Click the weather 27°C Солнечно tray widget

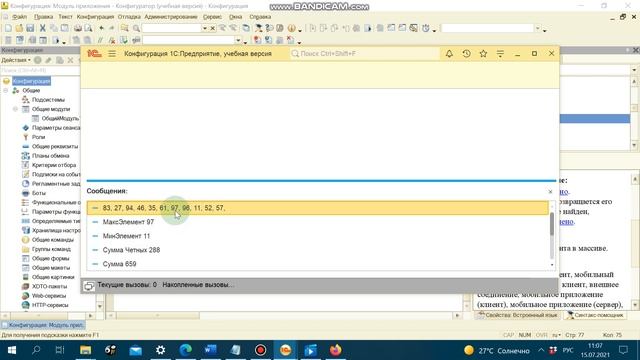click(x=496, y=350)
